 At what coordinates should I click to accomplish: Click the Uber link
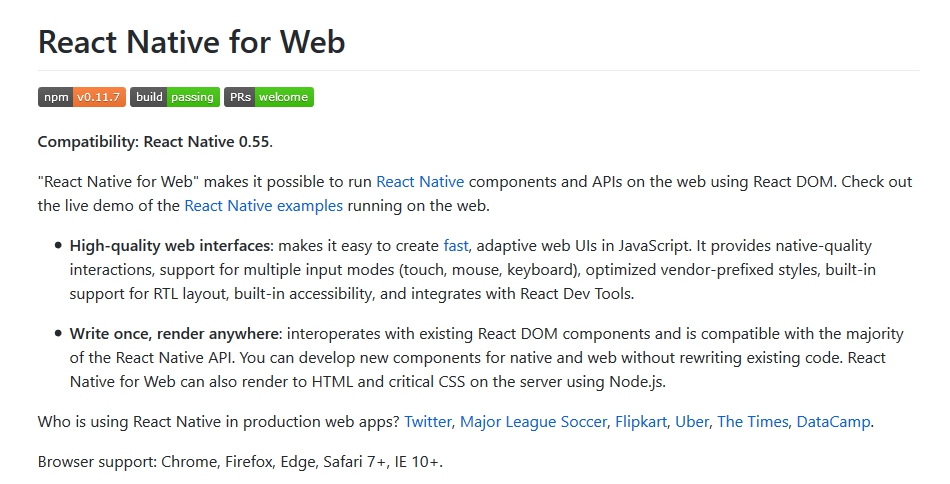coord(692,422)
